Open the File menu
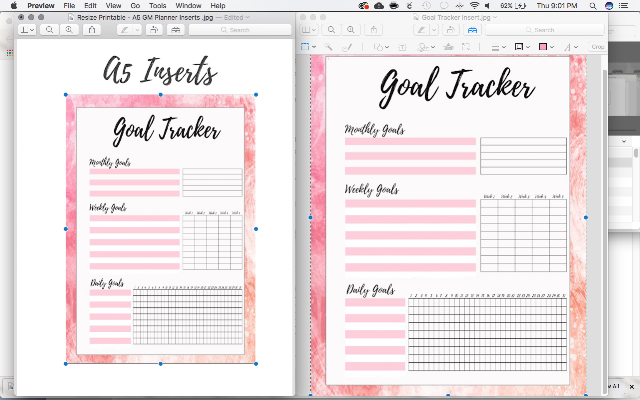 [69, 5]
